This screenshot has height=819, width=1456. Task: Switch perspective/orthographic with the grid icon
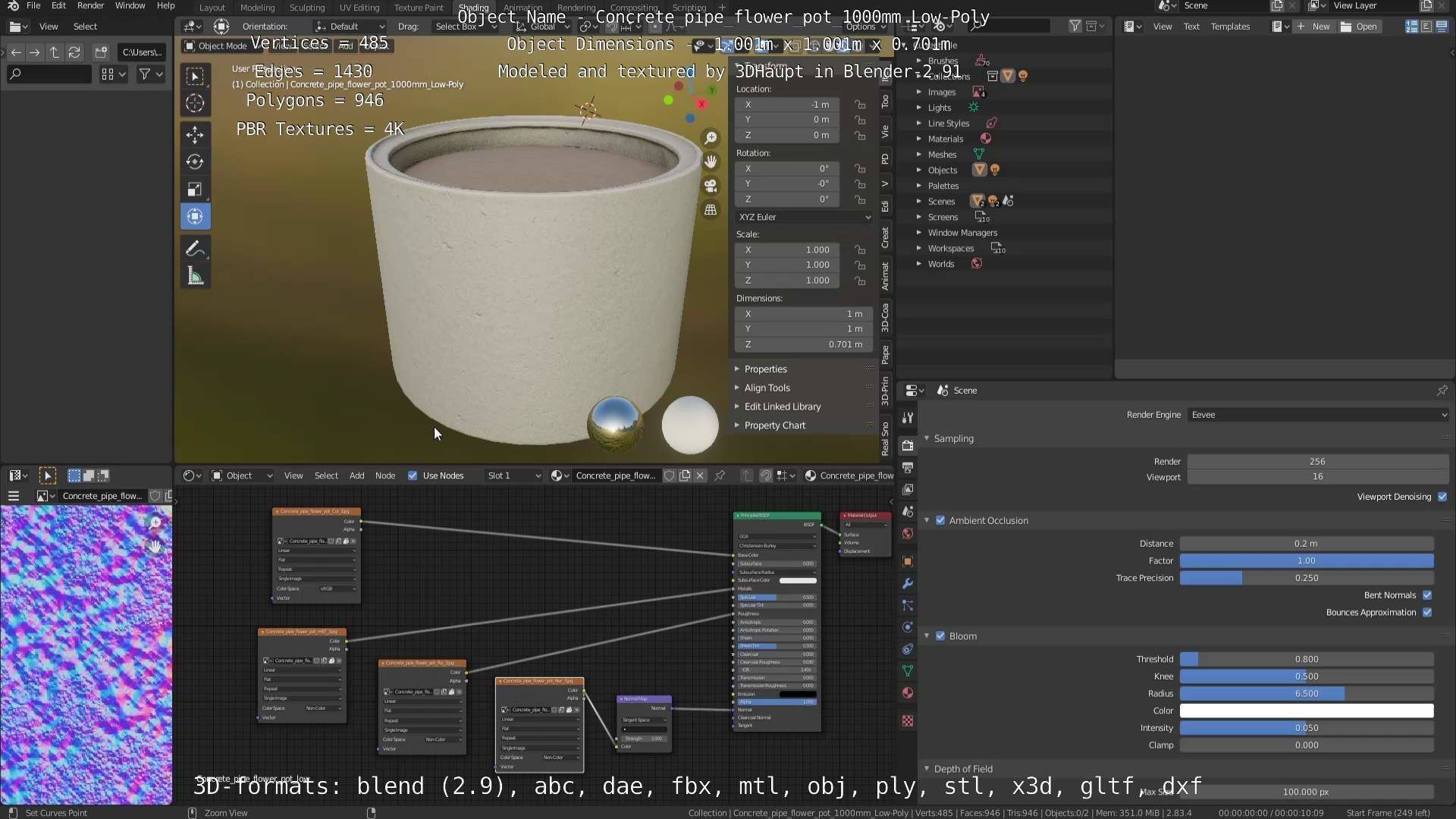(711, 210)
